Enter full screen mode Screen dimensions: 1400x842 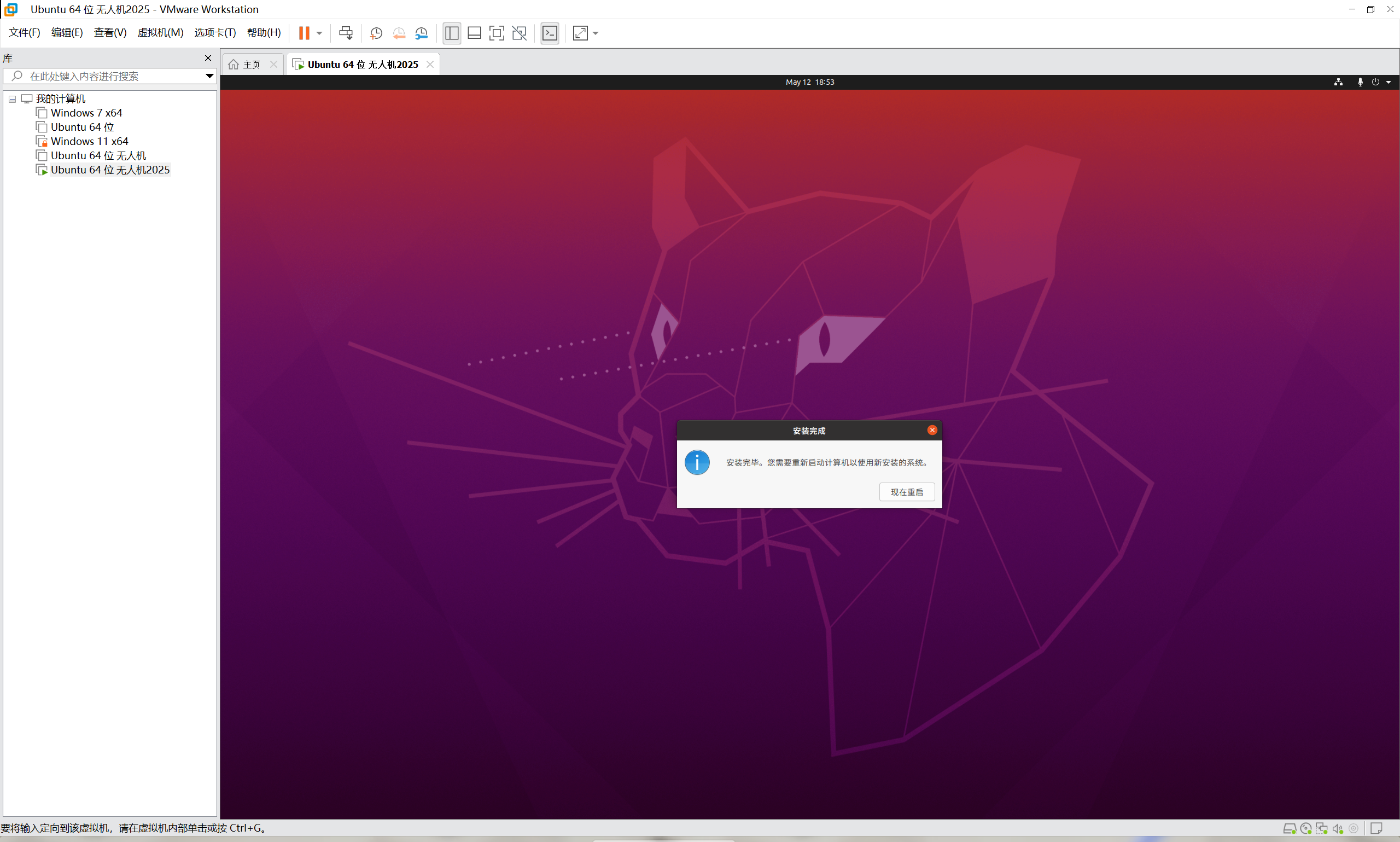click(x=496, y=33)
